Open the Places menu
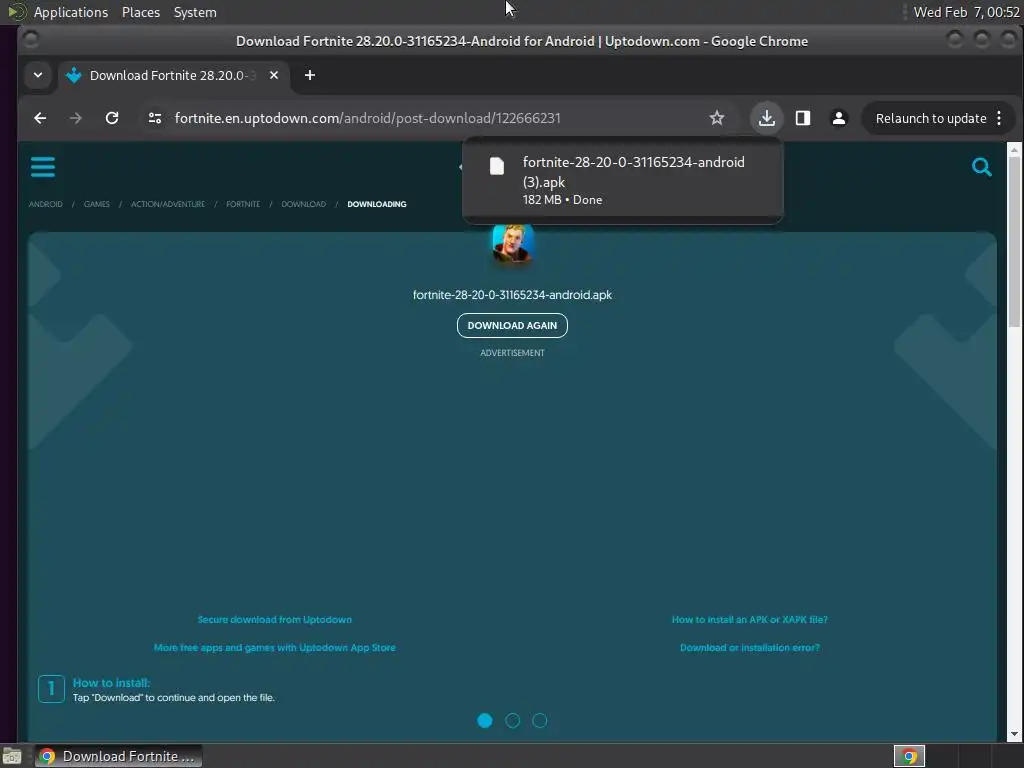 click(x=140, y=12)
